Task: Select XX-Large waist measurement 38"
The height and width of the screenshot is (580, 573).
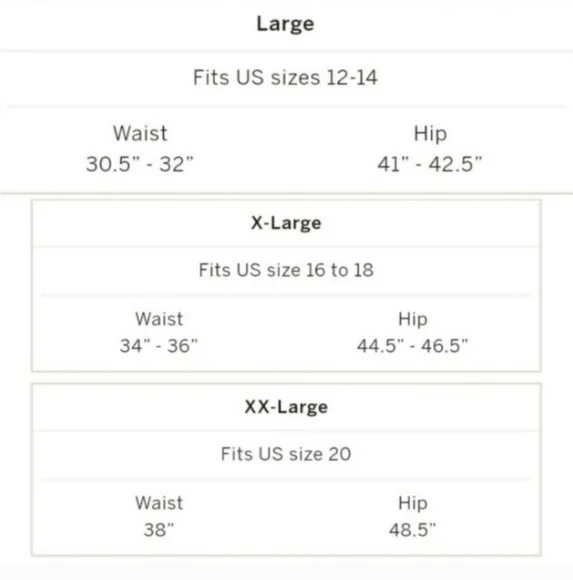Action: pos(159,530)
